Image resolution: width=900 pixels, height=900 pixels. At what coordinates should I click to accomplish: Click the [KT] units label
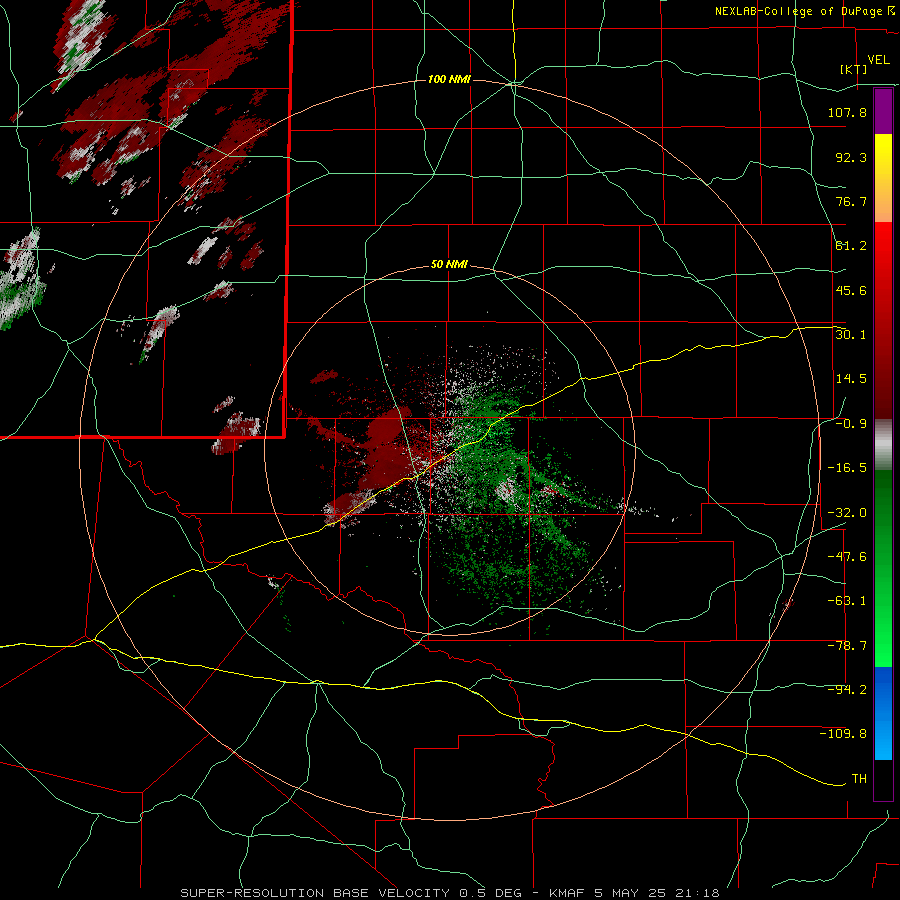click(x=854, y=69)
